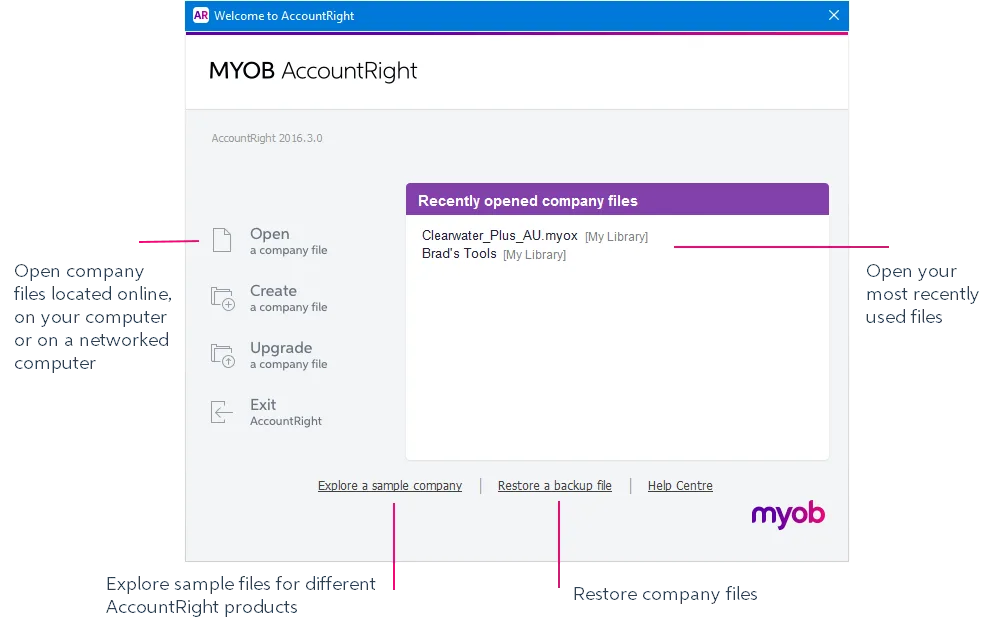Screen dimensions: 992x627
Task: Open the Restore a backup file link
Action: [555, 485]
